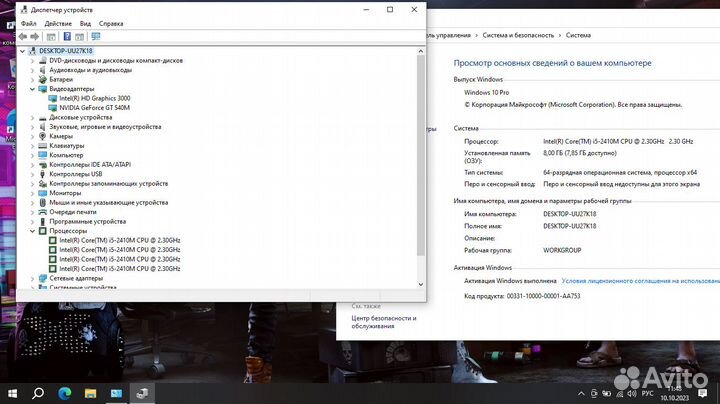Image resolution: width=720 pixels, height=404 pixels.
Task: Expand DVD-дисководы category
Action: (x=32, y=61)
